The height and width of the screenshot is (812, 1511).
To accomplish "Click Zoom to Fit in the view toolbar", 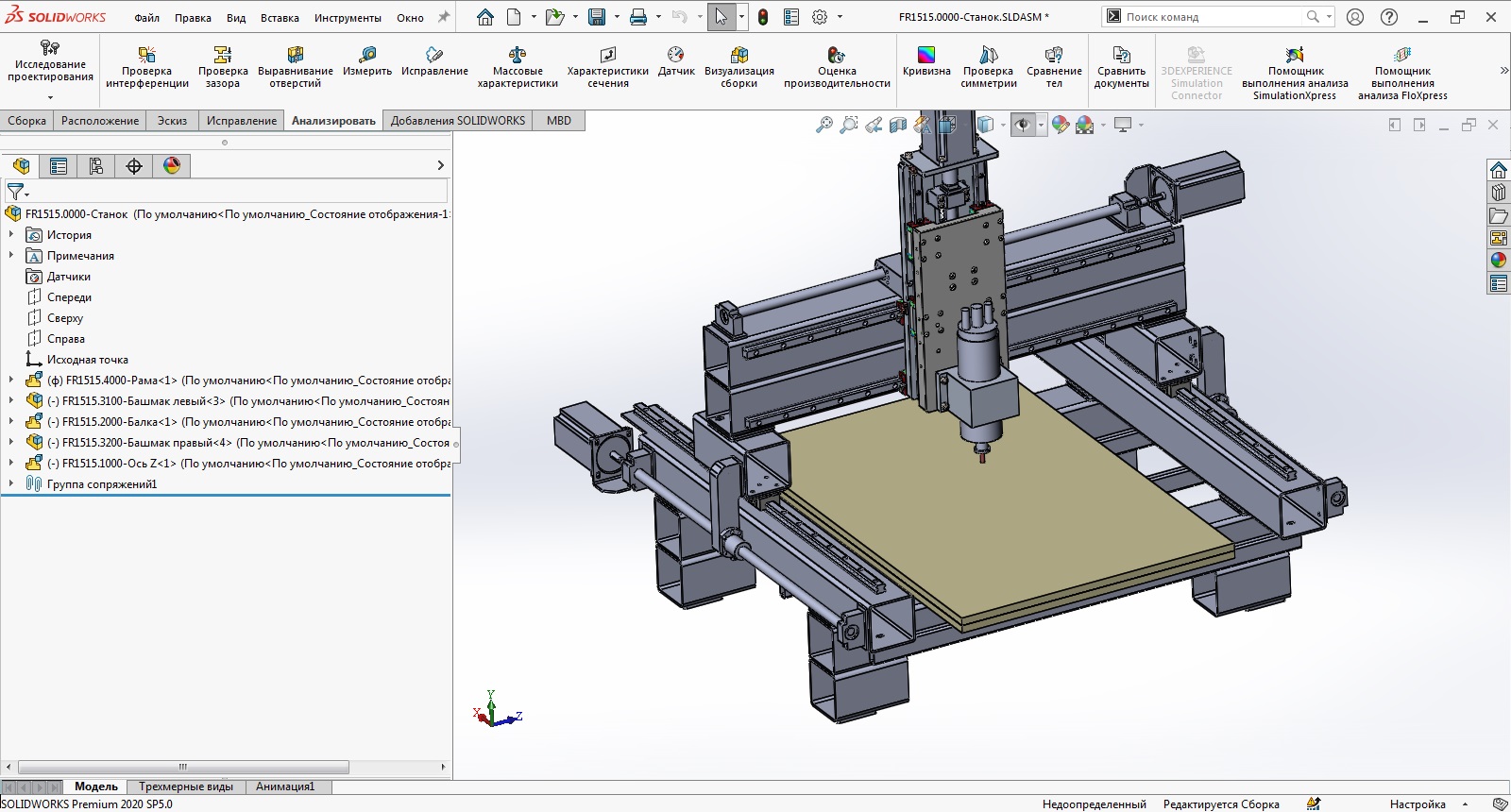I will click(824, 125).
